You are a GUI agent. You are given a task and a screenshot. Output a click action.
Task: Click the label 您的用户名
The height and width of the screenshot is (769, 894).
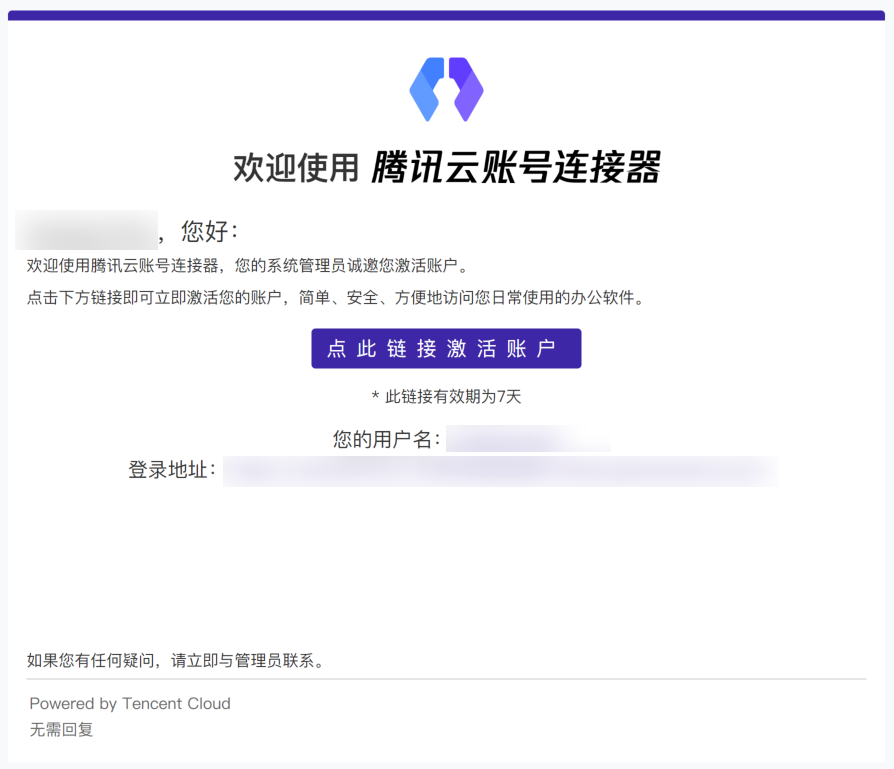pos(387,440)
